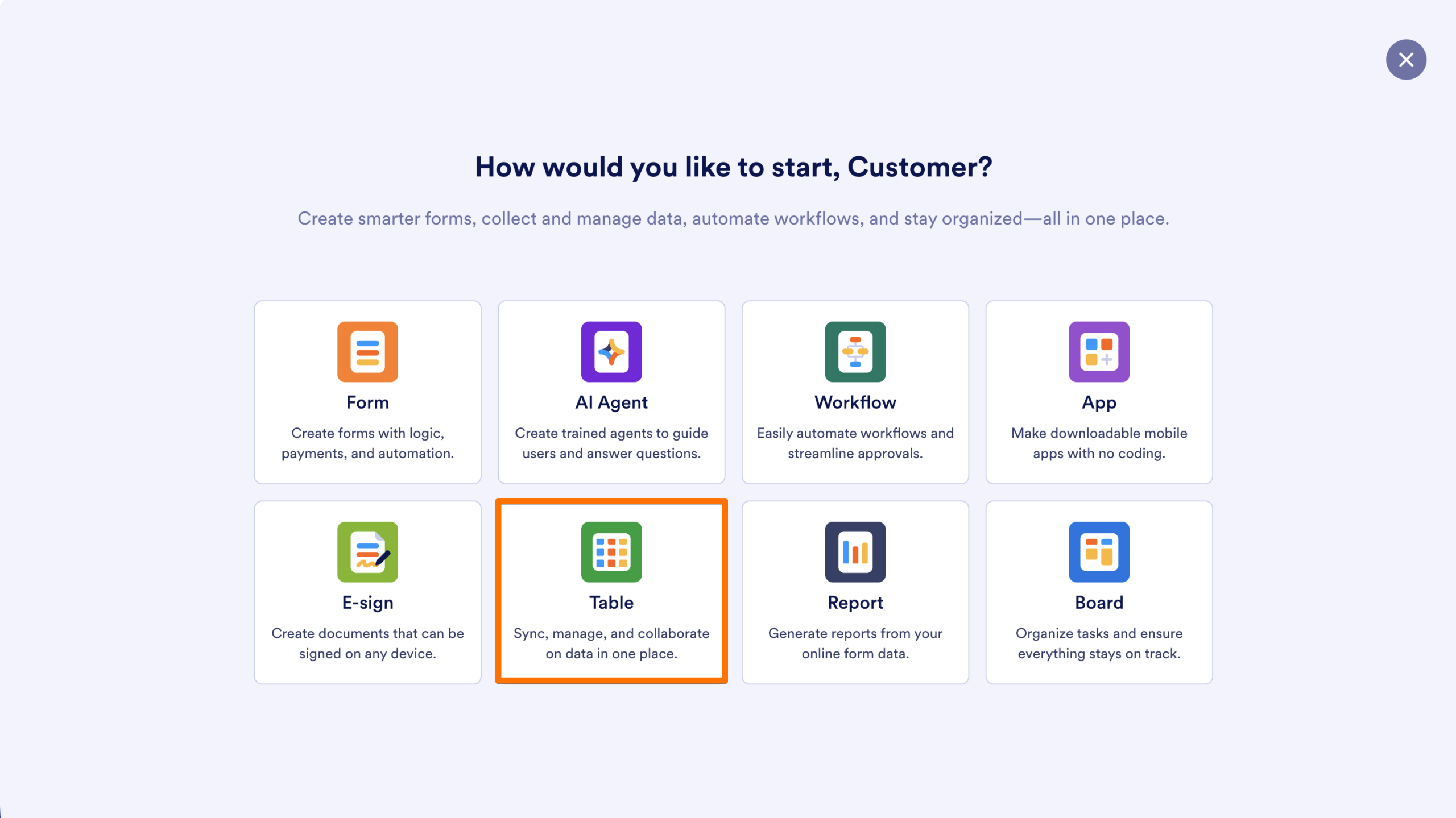Click the Form card title
The width and height of the screenshot is (1456, 818).
tap(367, 402)
